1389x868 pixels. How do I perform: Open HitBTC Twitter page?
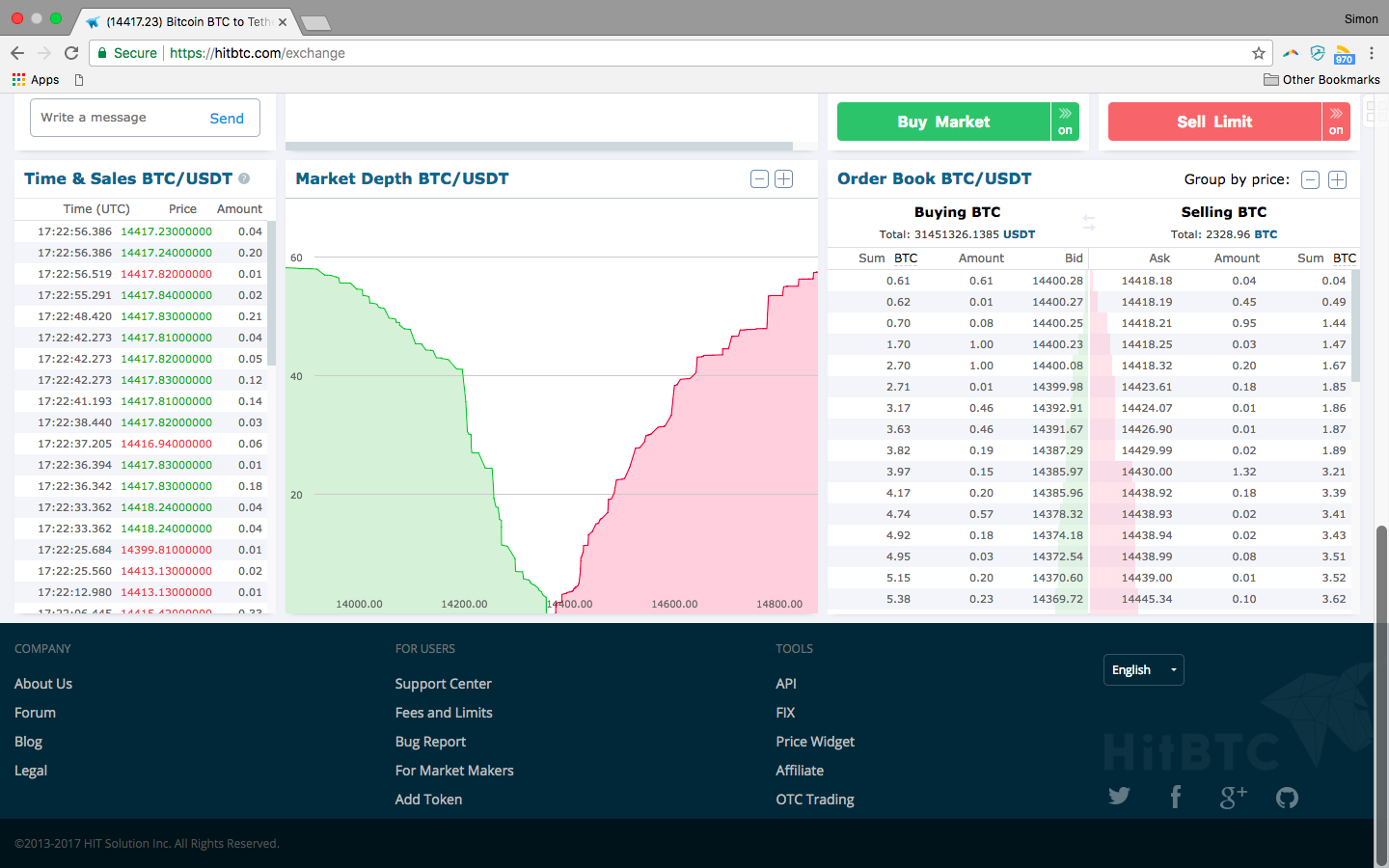[1119, 796]
